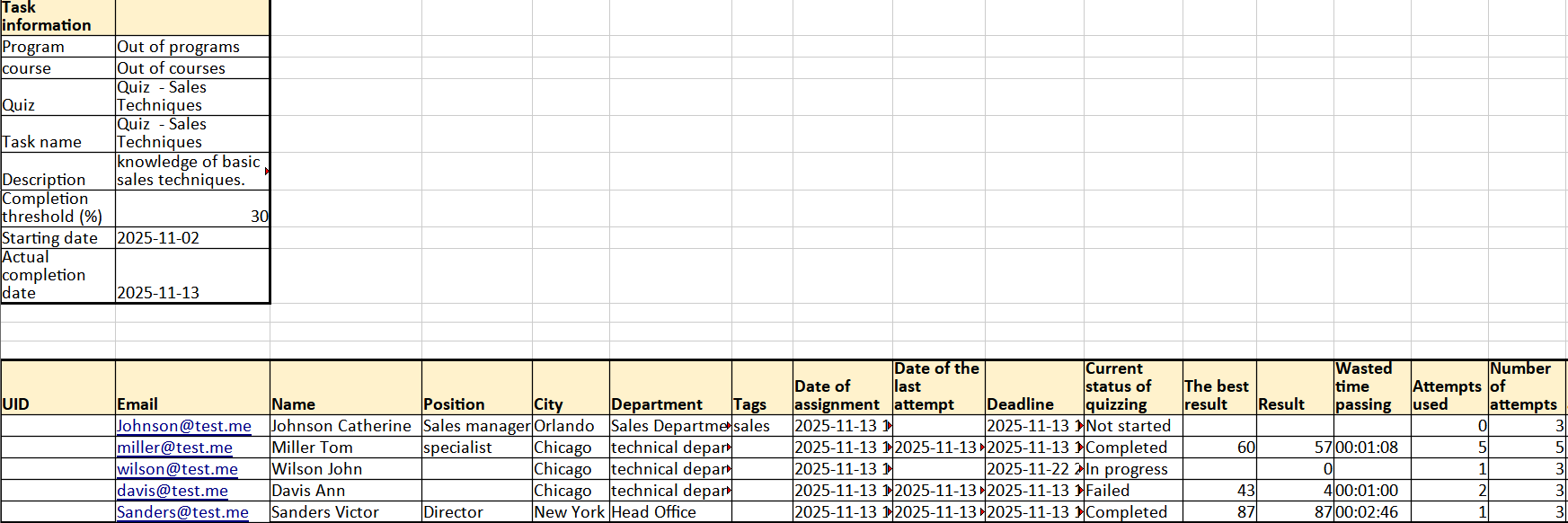
Task: Select the Email column header cell
Action: click(x=192, y=387)
